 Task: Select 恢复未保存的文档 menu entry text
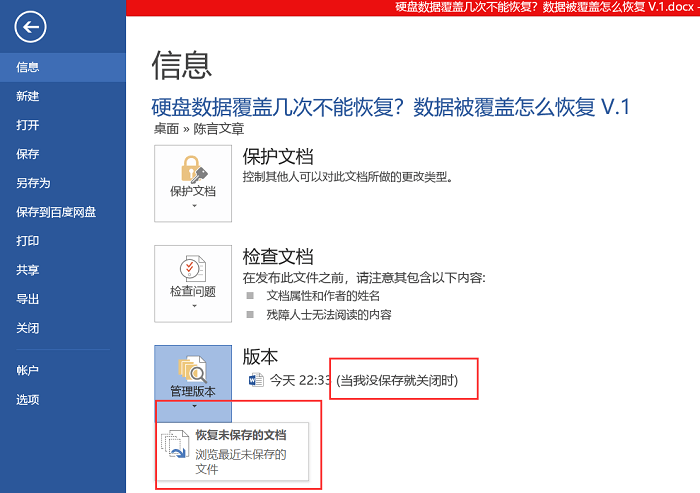coord(241,435)
